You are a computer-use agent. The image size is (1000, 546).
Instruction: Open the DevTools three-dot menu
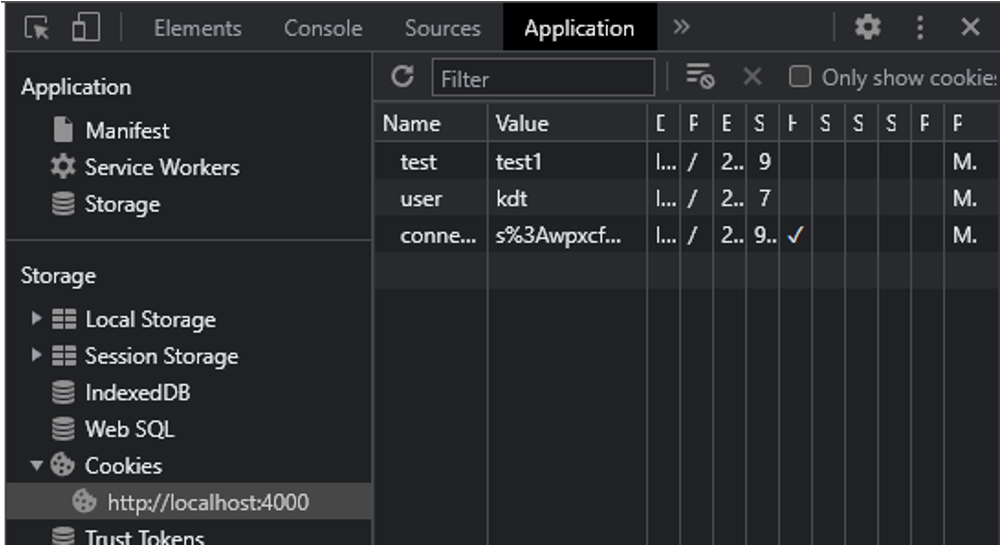coord(920,28)
